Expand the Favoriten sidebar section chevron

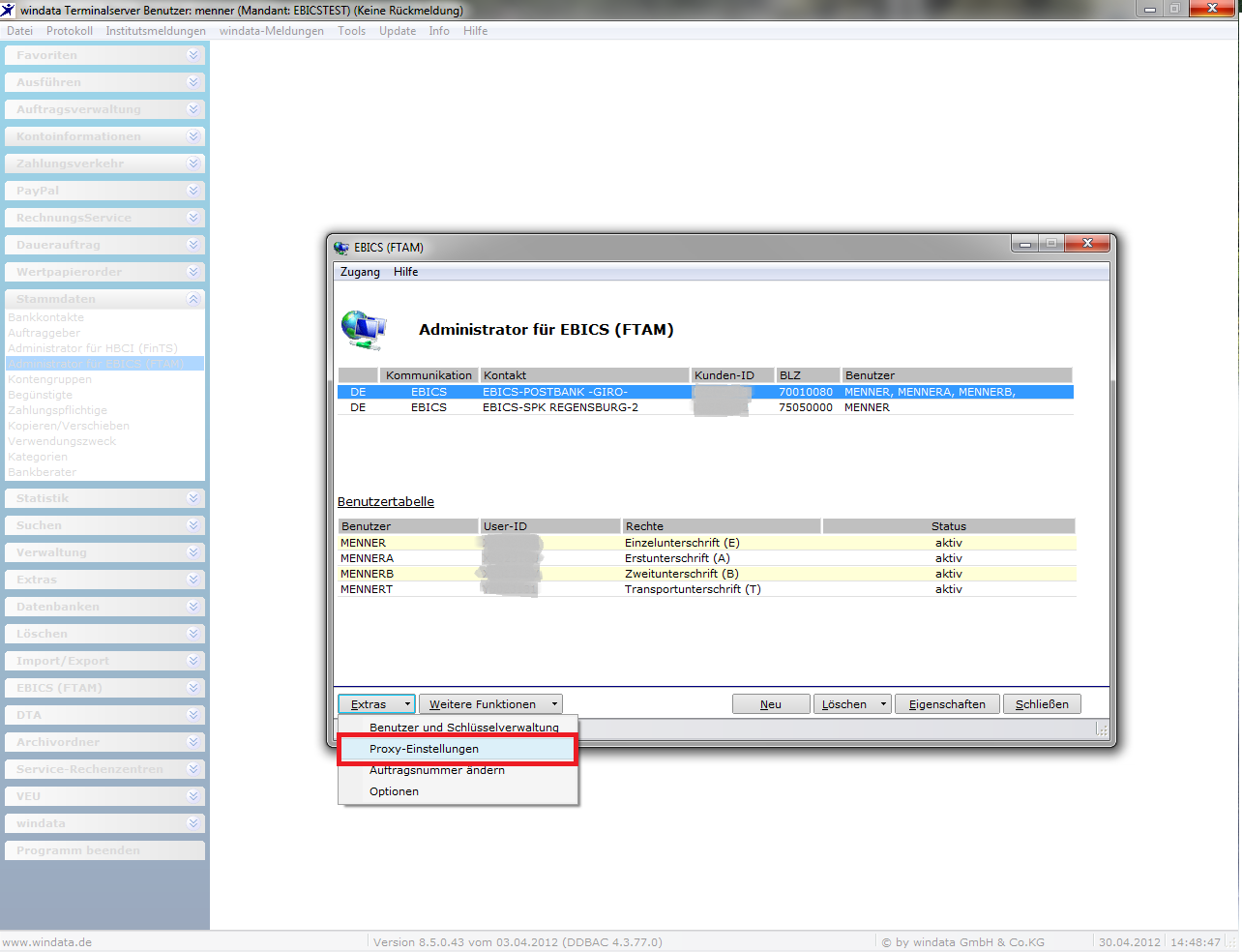(x=193, y=55)
